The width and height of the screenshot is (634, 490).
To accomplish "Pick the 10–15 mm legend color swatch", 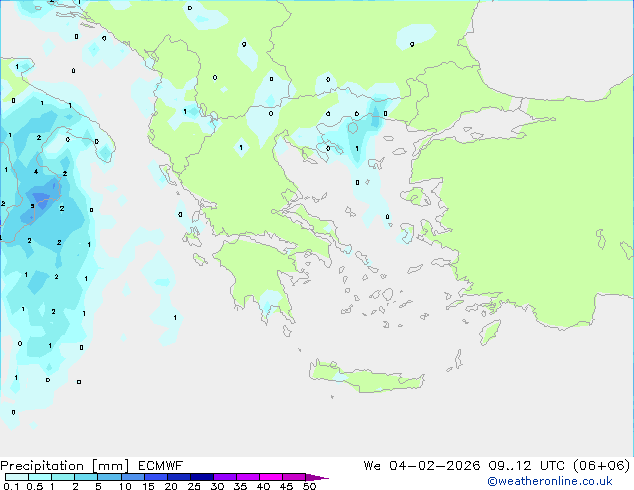I will click(132, 477).
